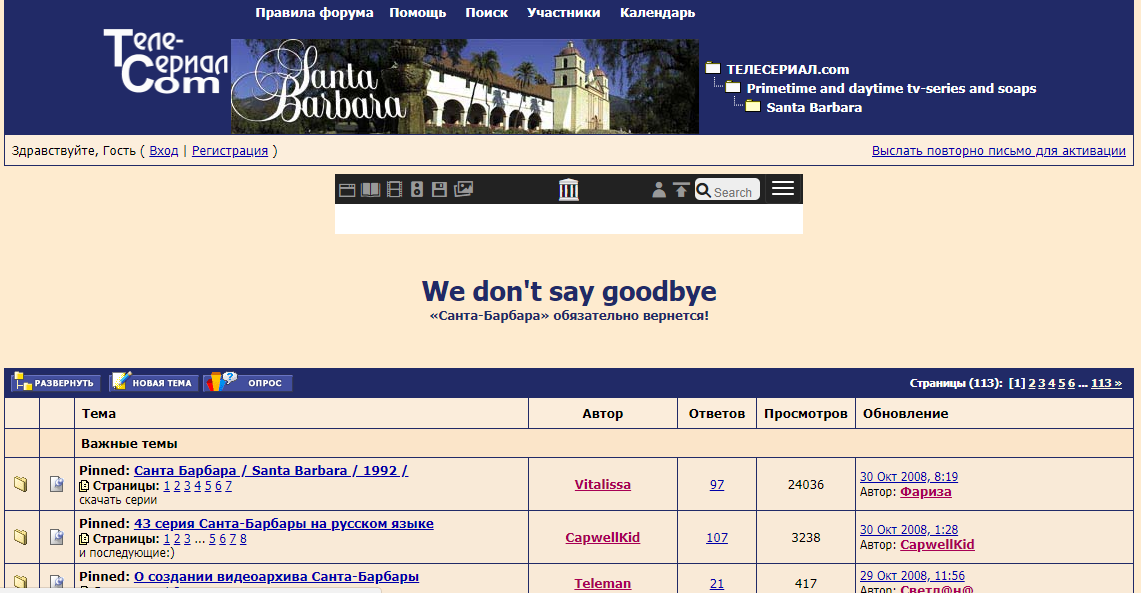The height and width of the screenshot is (593, 1141).
Task: Click the Santa Barbara banner image
Action: point(465,87)
